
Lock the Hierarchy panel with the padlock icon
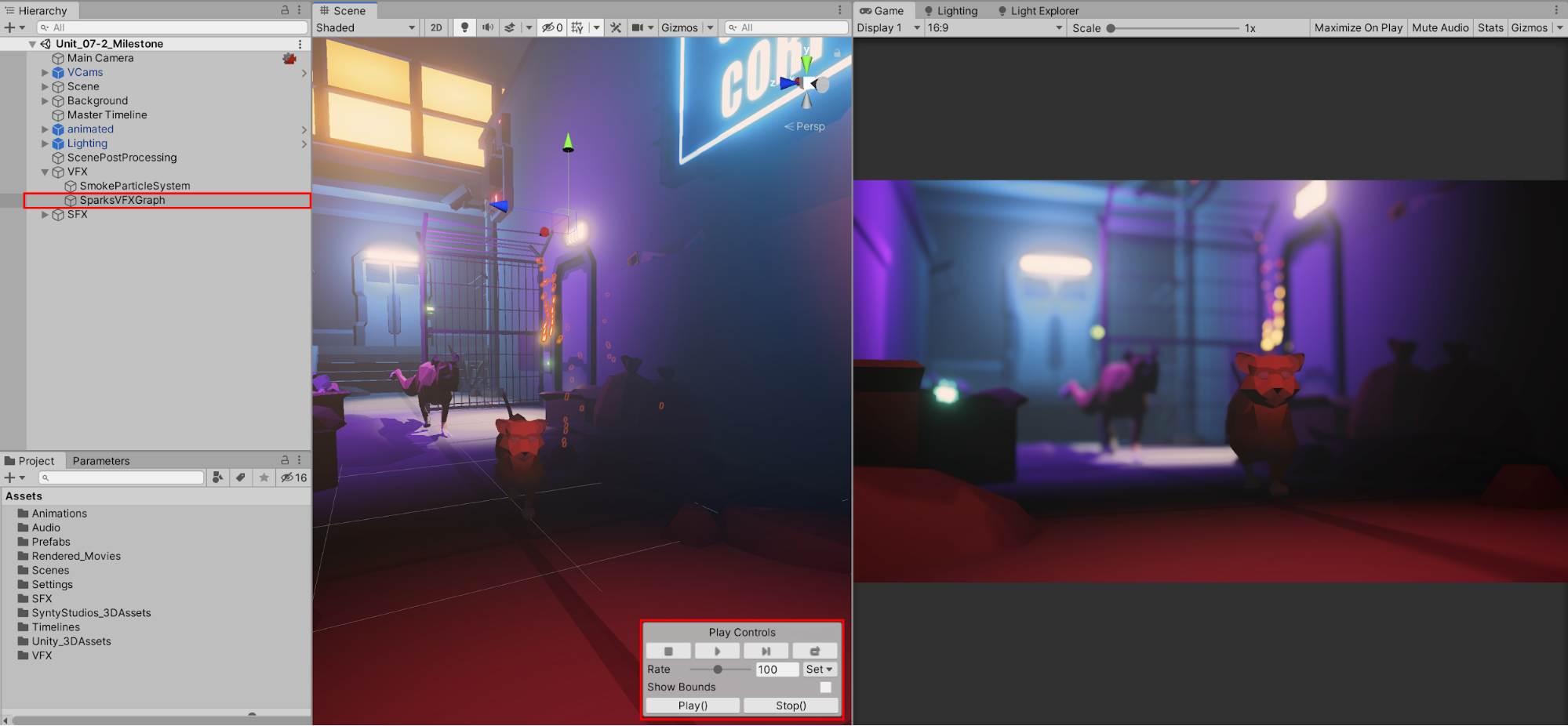(x=286, y=10)
